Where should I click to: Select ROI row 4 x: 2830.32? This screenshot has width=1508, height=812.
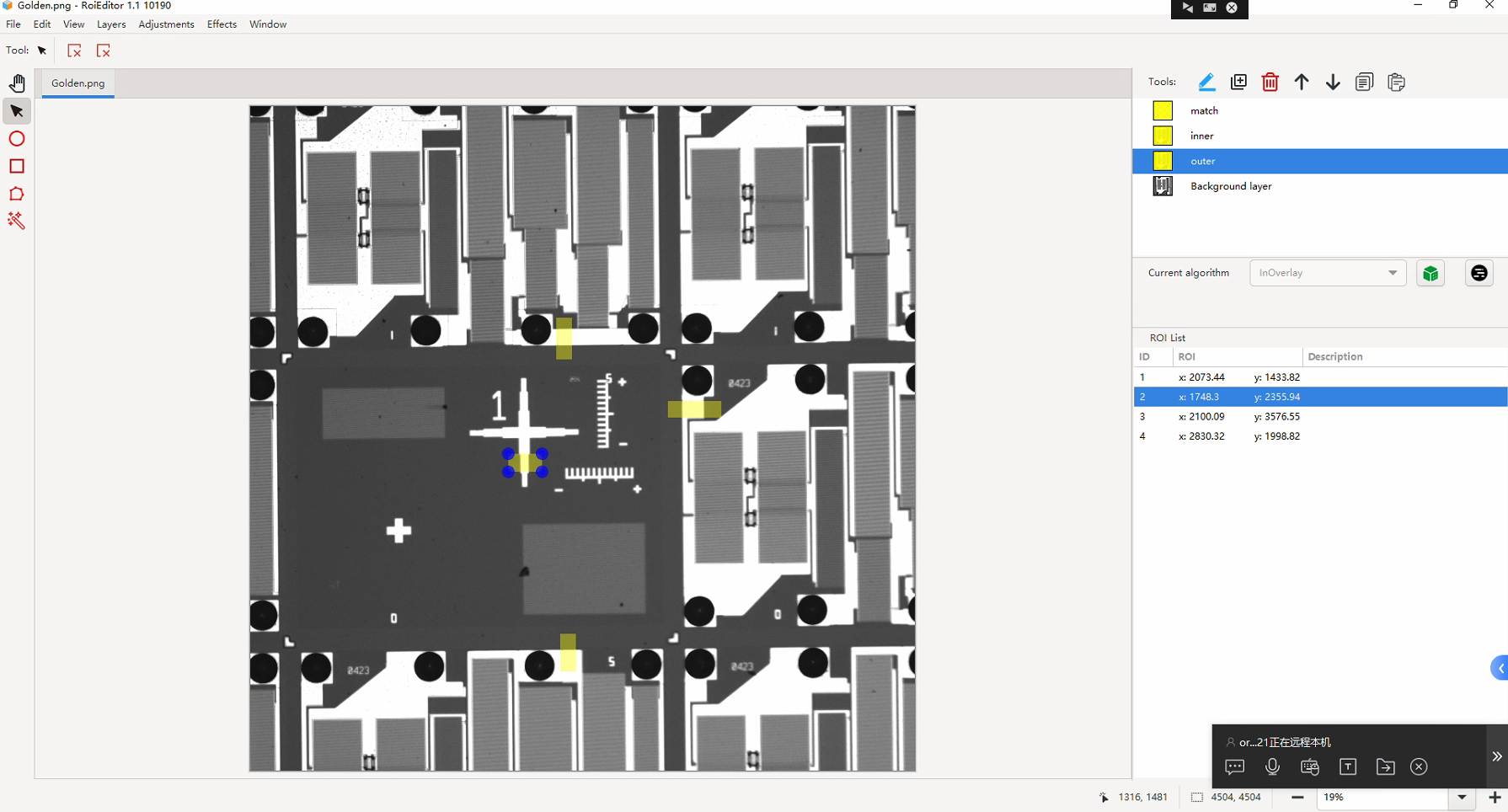(1320, 436)
